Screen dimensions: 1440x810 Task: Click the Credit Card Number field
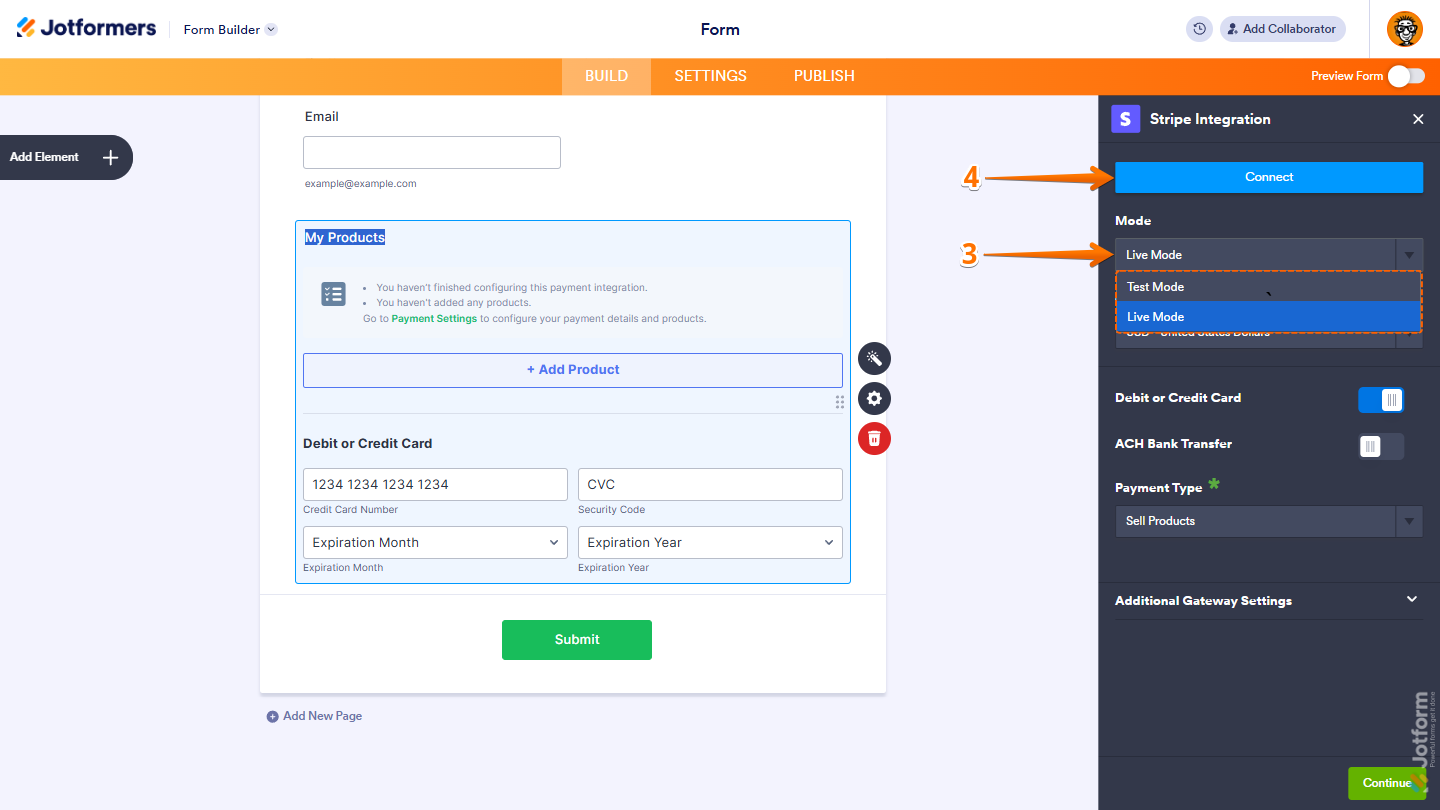[x=435, y=485]
